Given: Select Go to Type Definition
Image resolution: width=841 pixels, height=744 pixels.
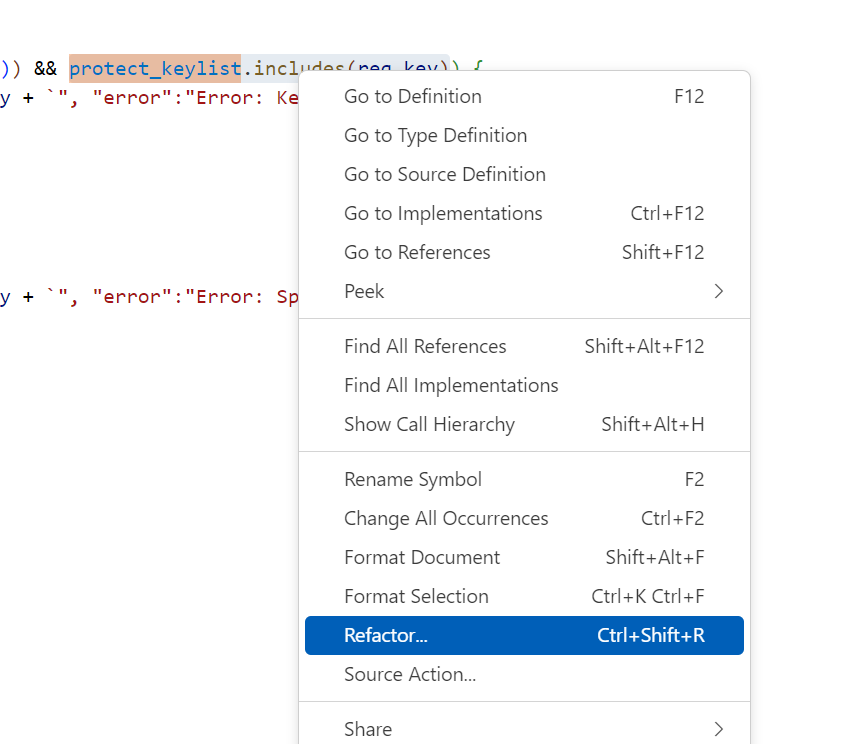Looking at the screenshot, I should (435, 136).
